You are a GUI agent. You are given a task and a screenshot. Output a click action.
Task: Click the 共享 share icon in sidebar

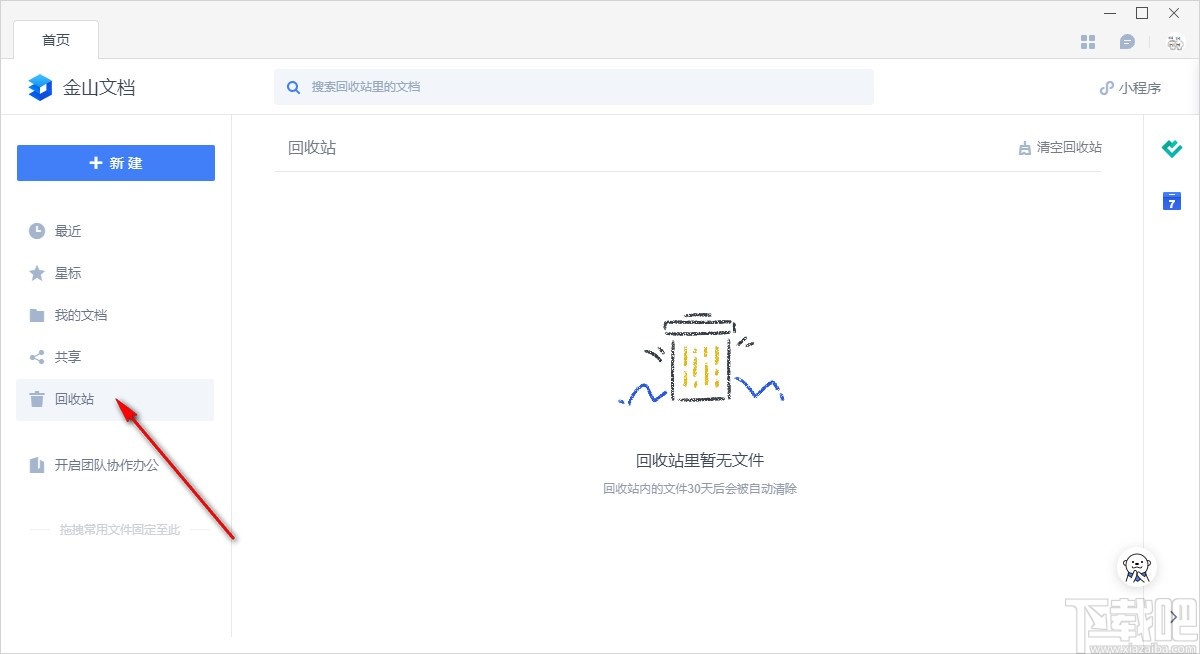coord(34,357)
